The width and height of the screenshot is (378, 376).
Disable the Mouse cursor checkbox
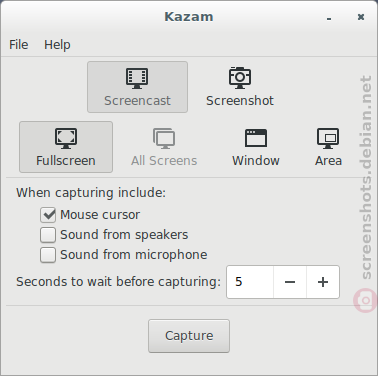tap(48, 215)
